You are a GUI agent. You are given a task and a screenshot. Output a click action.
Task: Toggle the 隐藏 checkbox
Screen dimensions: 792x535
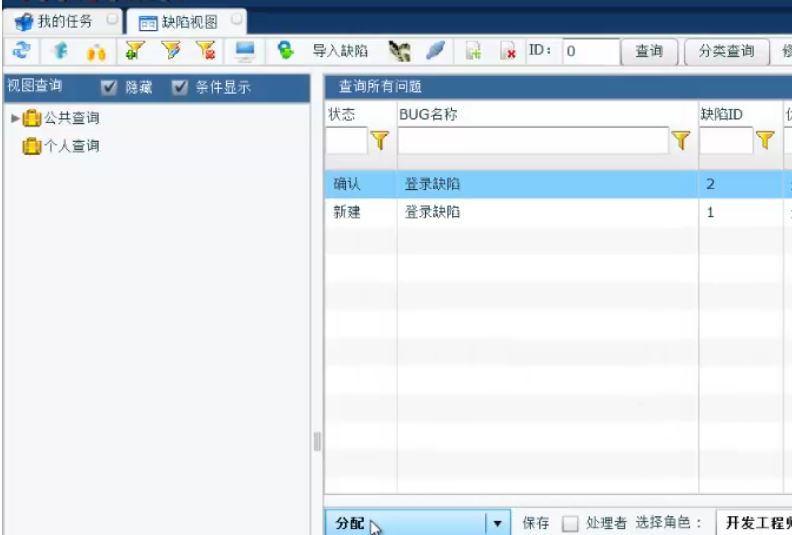pos(109,88)
